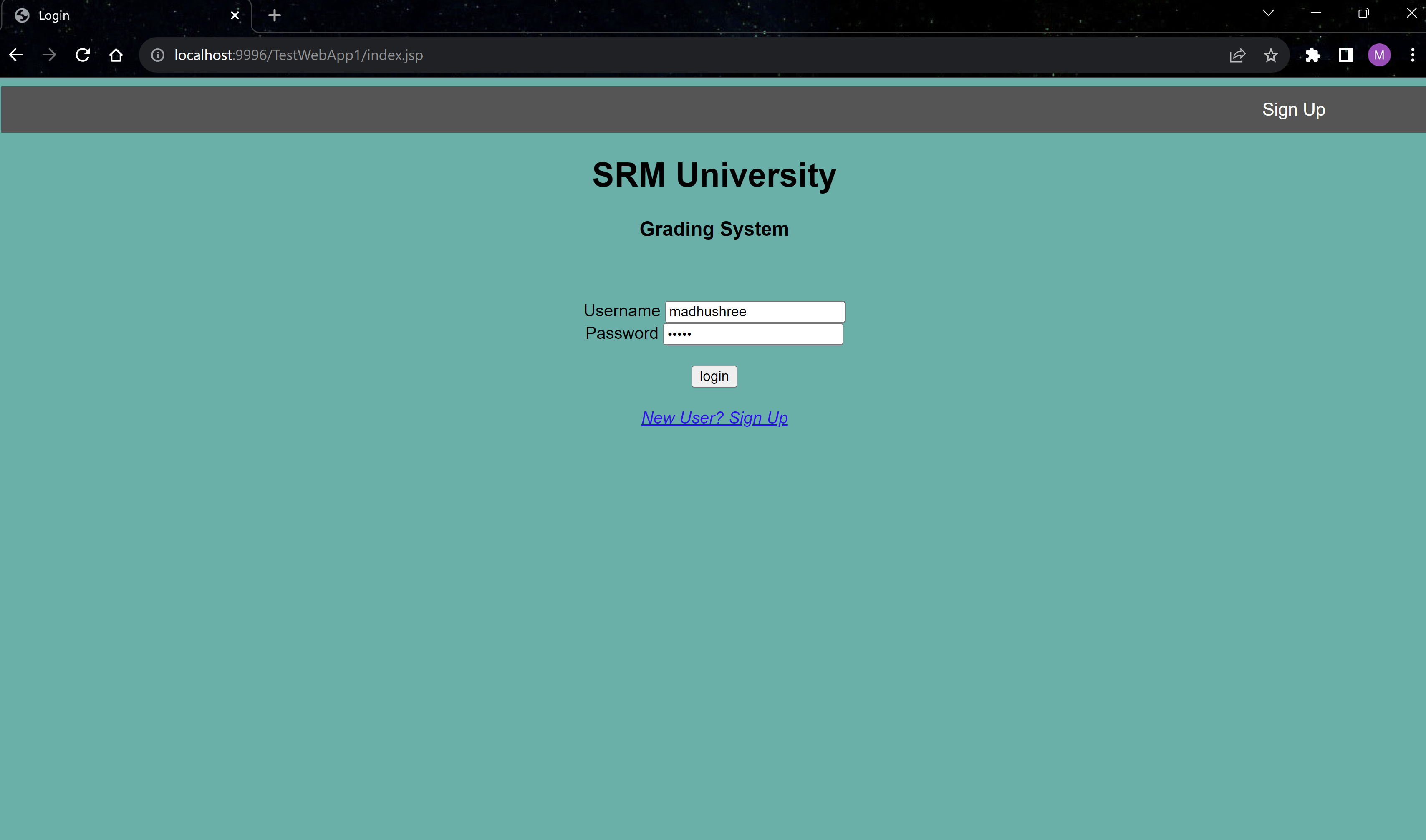
Task: Click the browser back arrow
Action: tap(15, 54)
